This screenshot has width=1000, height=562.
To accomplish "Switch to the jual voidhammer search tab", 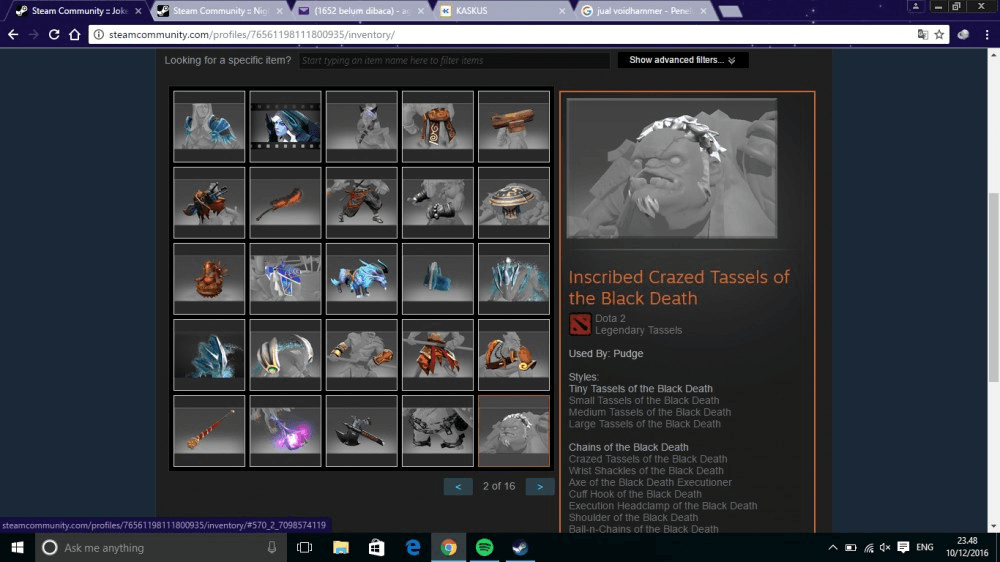I will pos(644,11).
